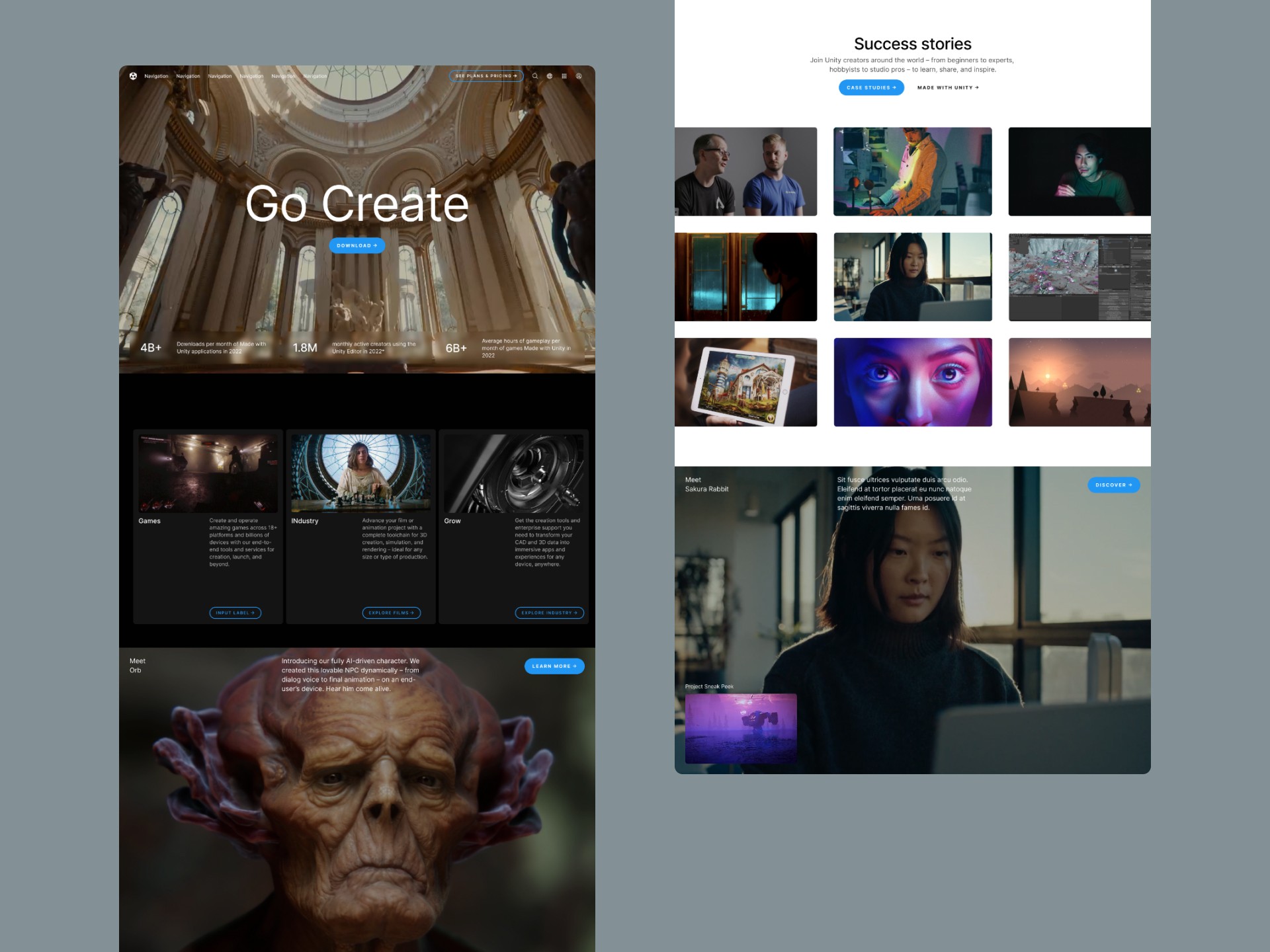
Task: Open the search magnifier icon
Action: 535,76
